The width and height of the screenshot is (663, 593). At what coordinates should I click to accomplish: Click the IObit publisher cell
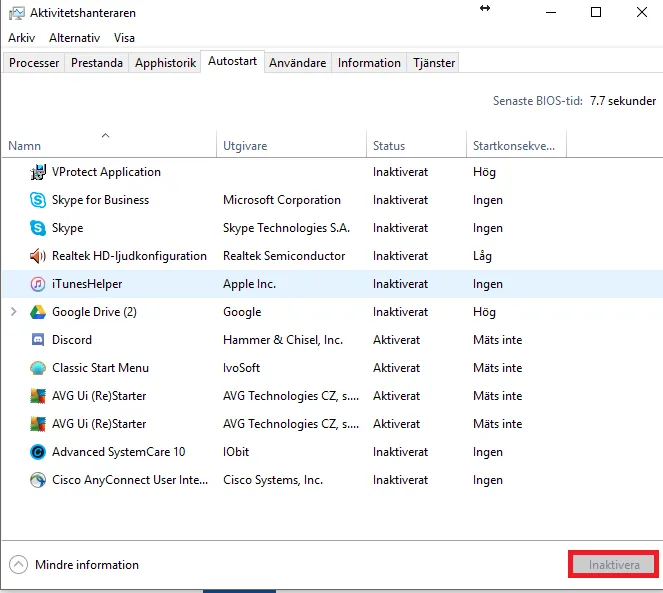point(236,452)
